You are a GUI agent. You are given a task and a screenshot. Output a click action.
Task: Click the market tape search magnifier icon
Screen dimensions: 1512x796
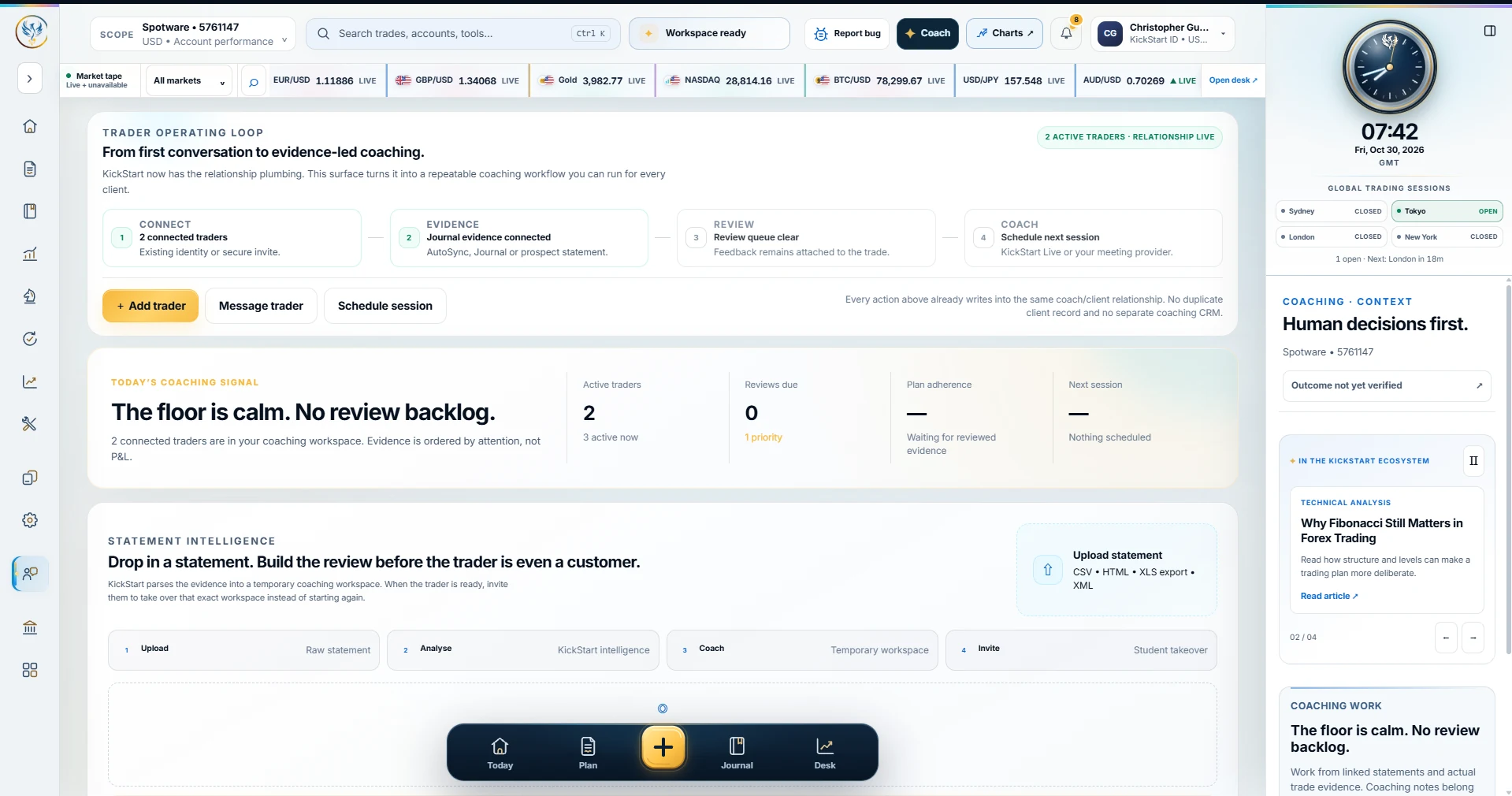[x=253, y=81]
